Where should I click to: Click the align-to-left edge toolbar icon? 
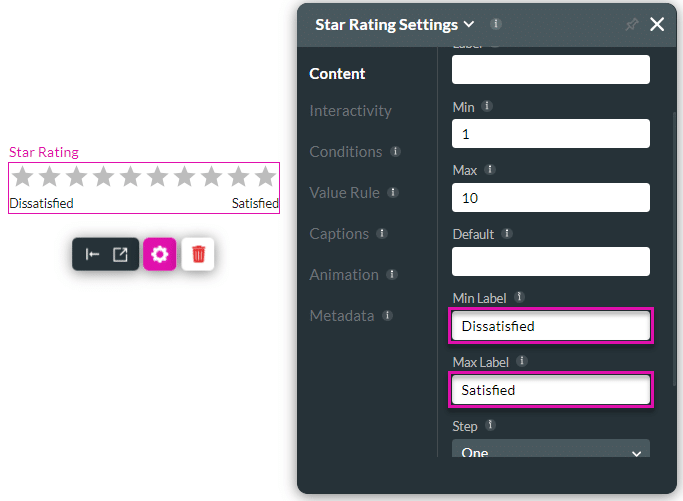click(x=92, y=254)
